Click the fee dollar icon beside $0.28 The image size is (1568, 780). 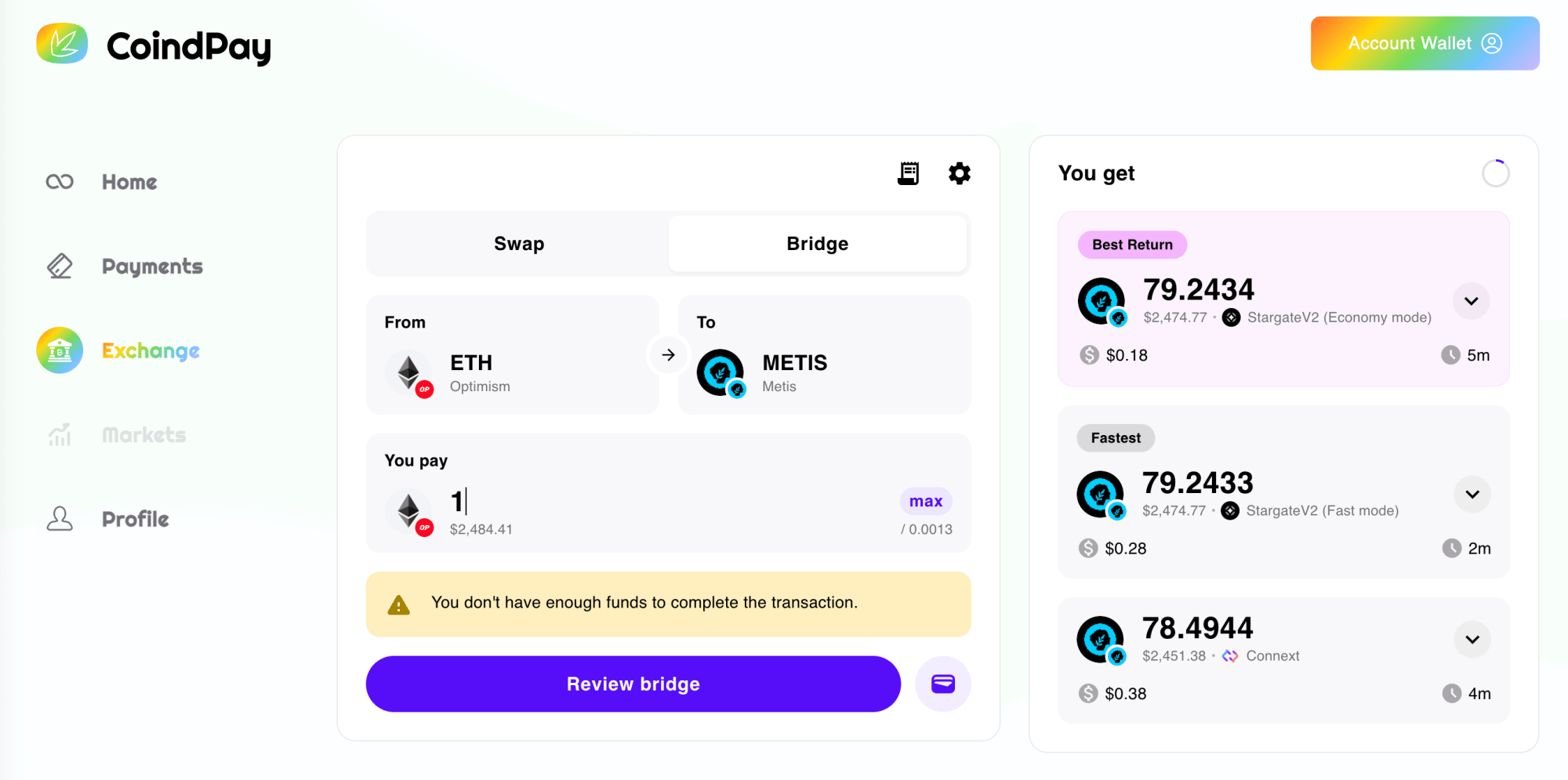click(1088, 548)
